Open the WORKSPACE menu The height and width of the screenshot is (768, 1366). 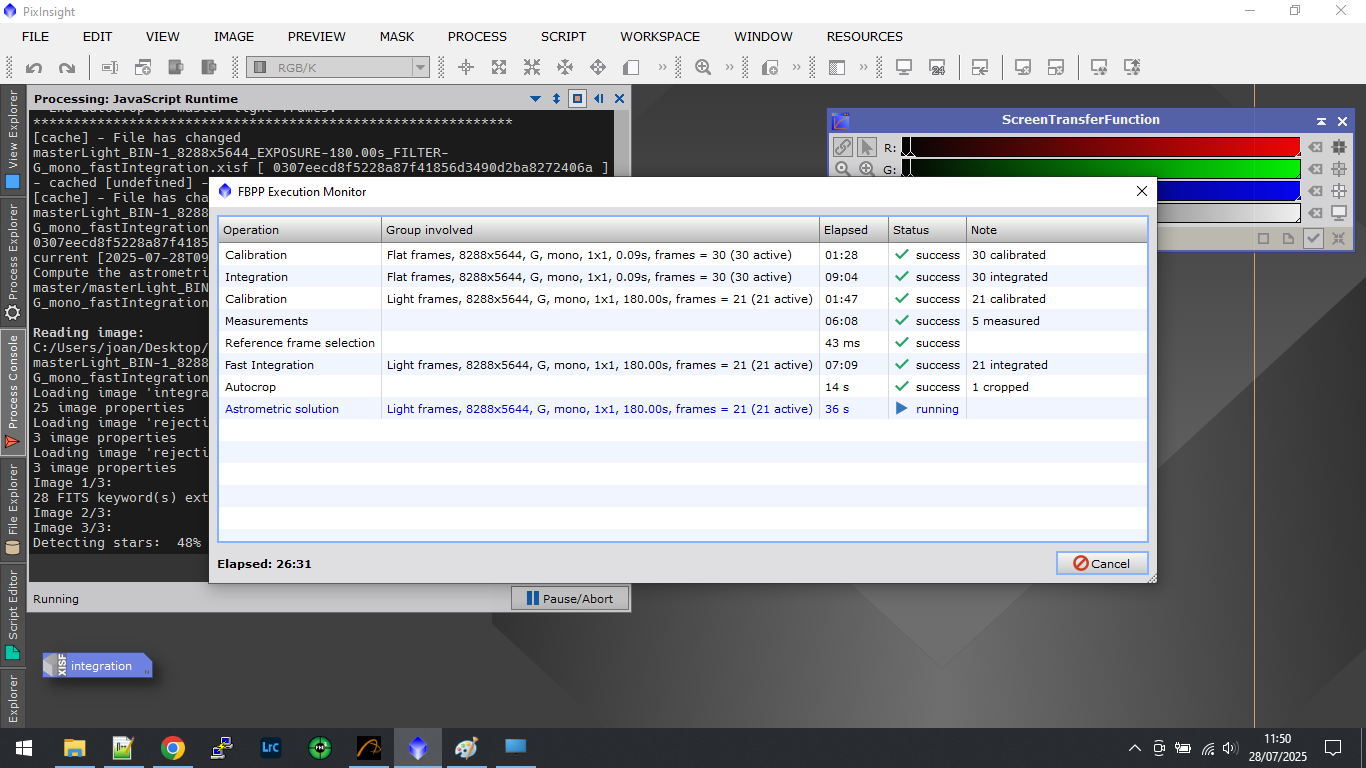coord(660,36)
